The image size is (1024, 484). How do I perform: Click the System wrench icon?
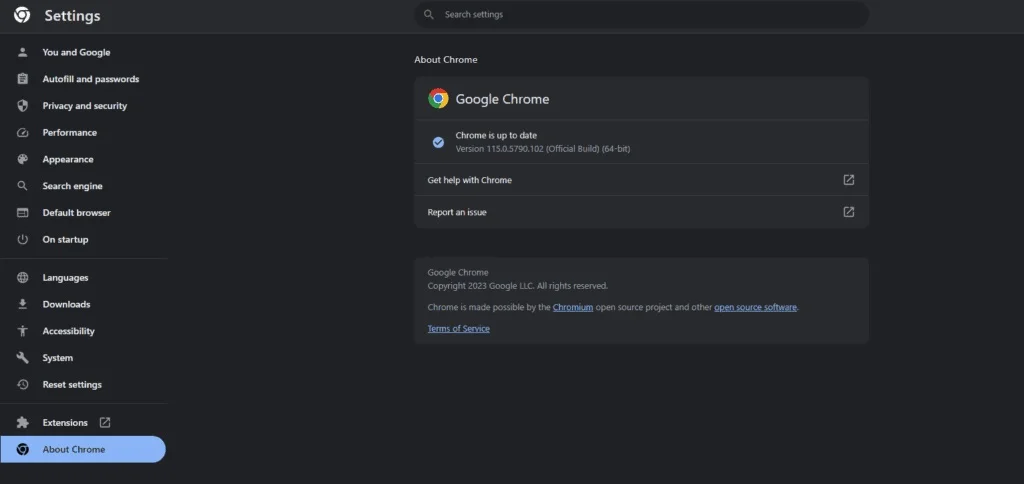click(x=22, y=358)
